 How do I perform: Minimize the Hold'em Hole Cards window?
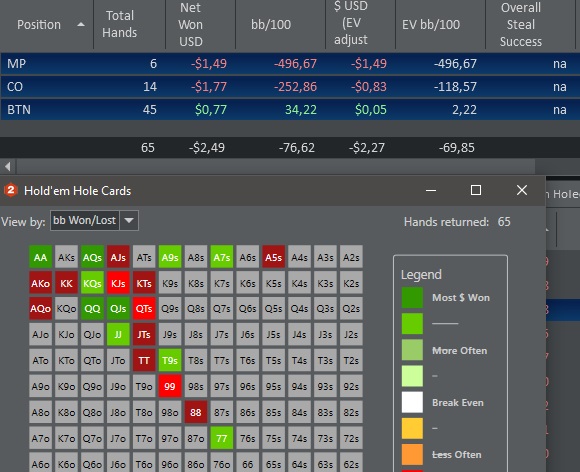point(431,191)
